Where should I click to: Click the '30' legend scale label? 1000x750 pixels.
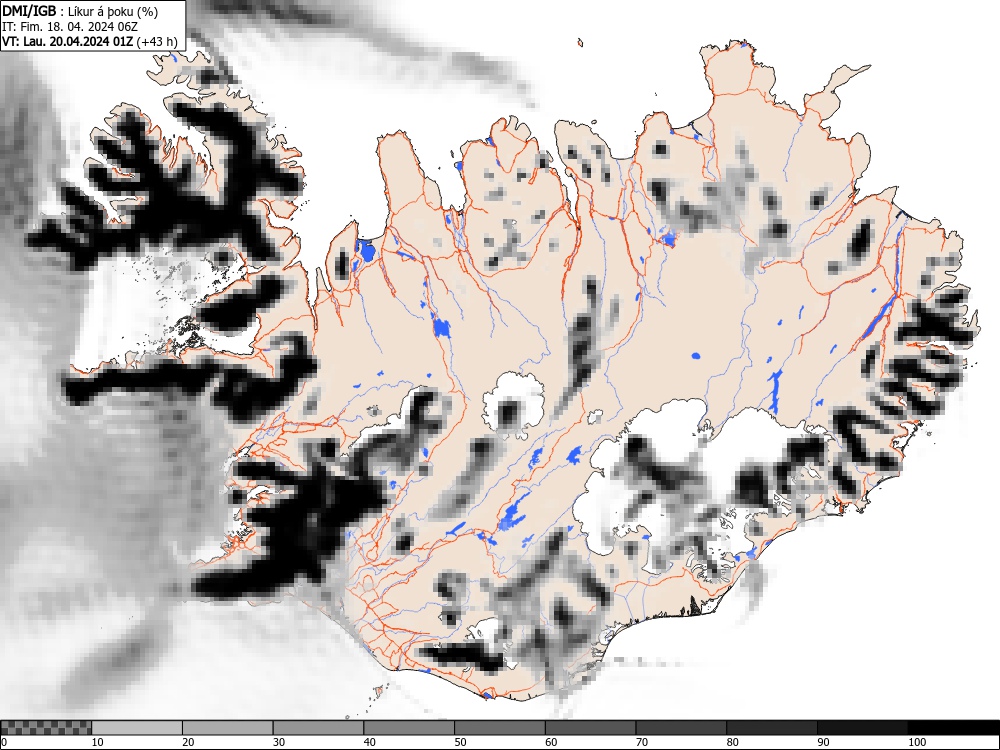click(x=279, y=742)
